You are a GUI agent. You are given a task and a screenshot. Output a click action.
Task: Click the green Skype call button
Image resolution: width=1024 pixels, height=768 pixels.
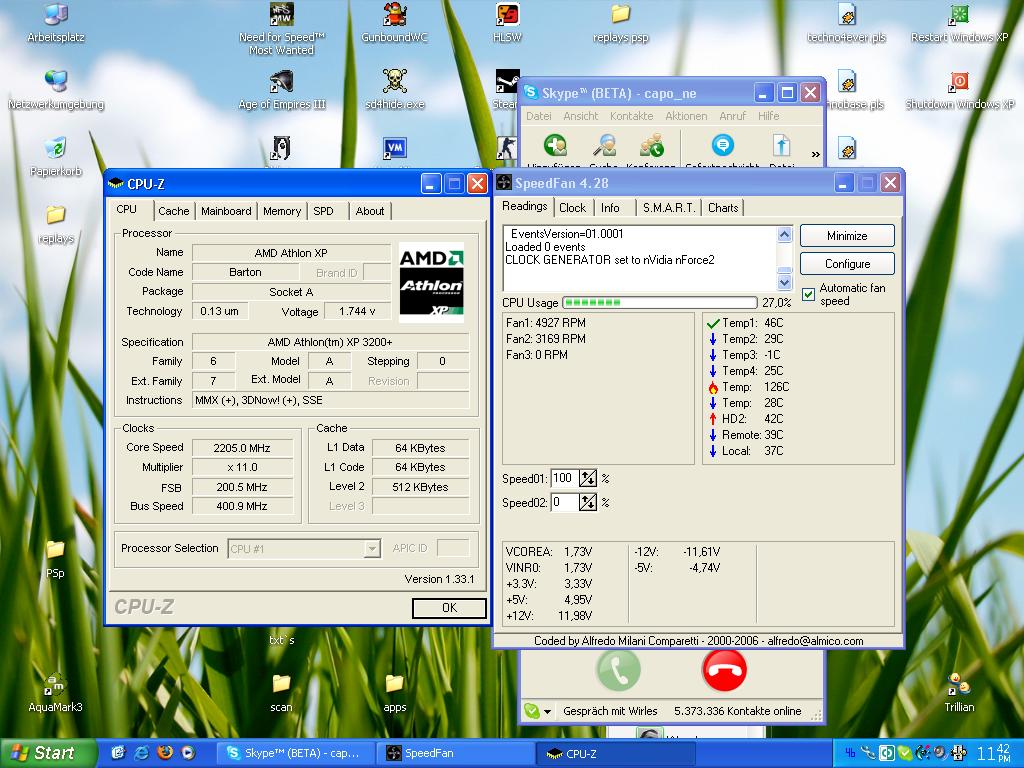click(618, 670)
